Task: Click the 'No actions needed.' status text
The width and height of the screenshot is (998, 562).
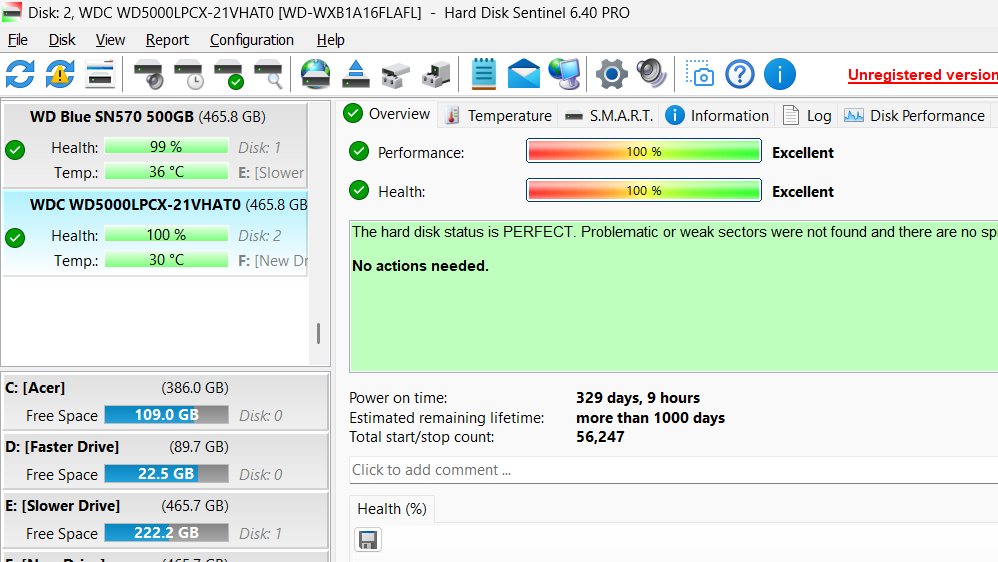Action: click(420, 266)
